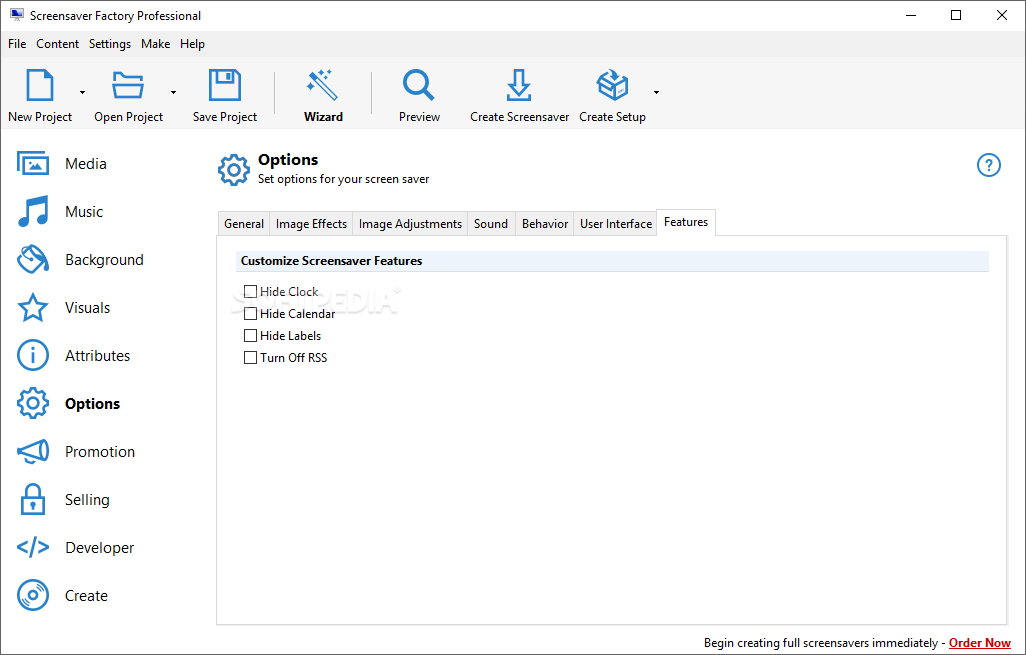This screenshot has width=1026, height=655.
Task: Switch to the Behavior tab
Action: [x=545, y=224]
